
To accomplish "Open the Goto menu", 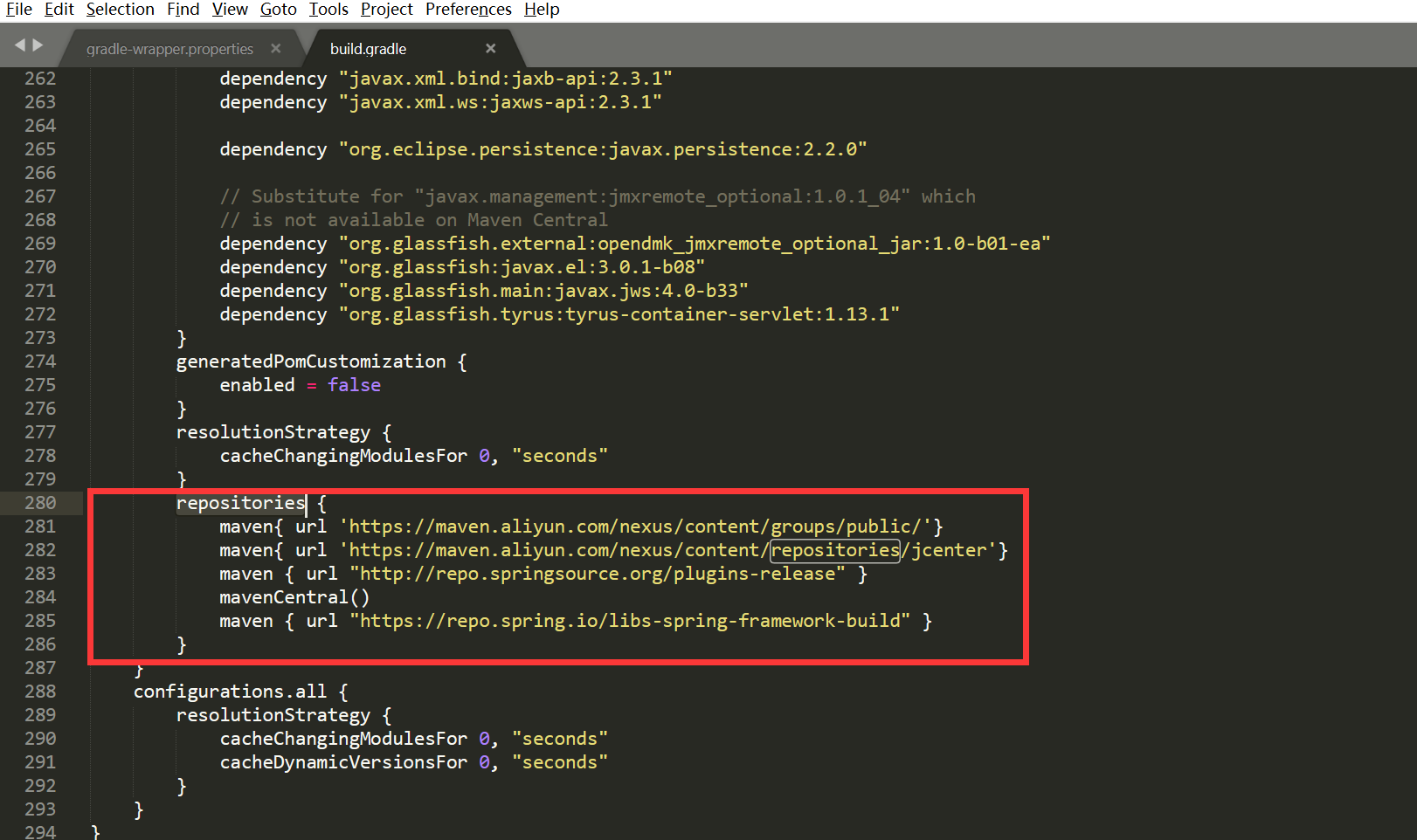I will (x=278, y=10).
